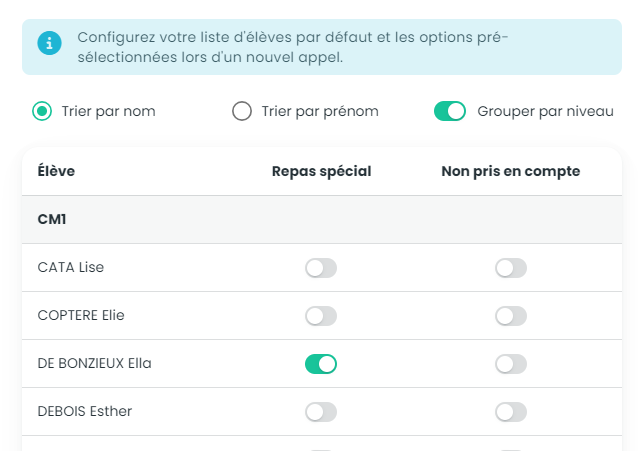Click the blue info icon in the banner
Viewport: 638px width, 451px height.
click(49, 43)
